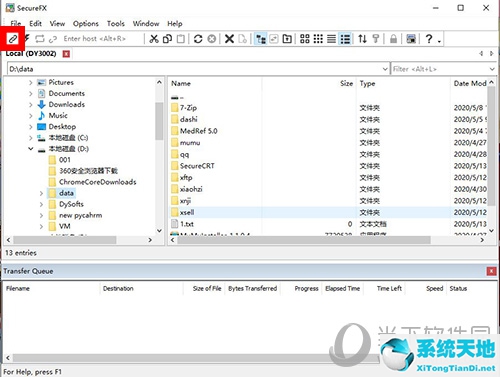Click the Cut scissors icon
This screenshot has width=500, height=377.
(153, 39)
